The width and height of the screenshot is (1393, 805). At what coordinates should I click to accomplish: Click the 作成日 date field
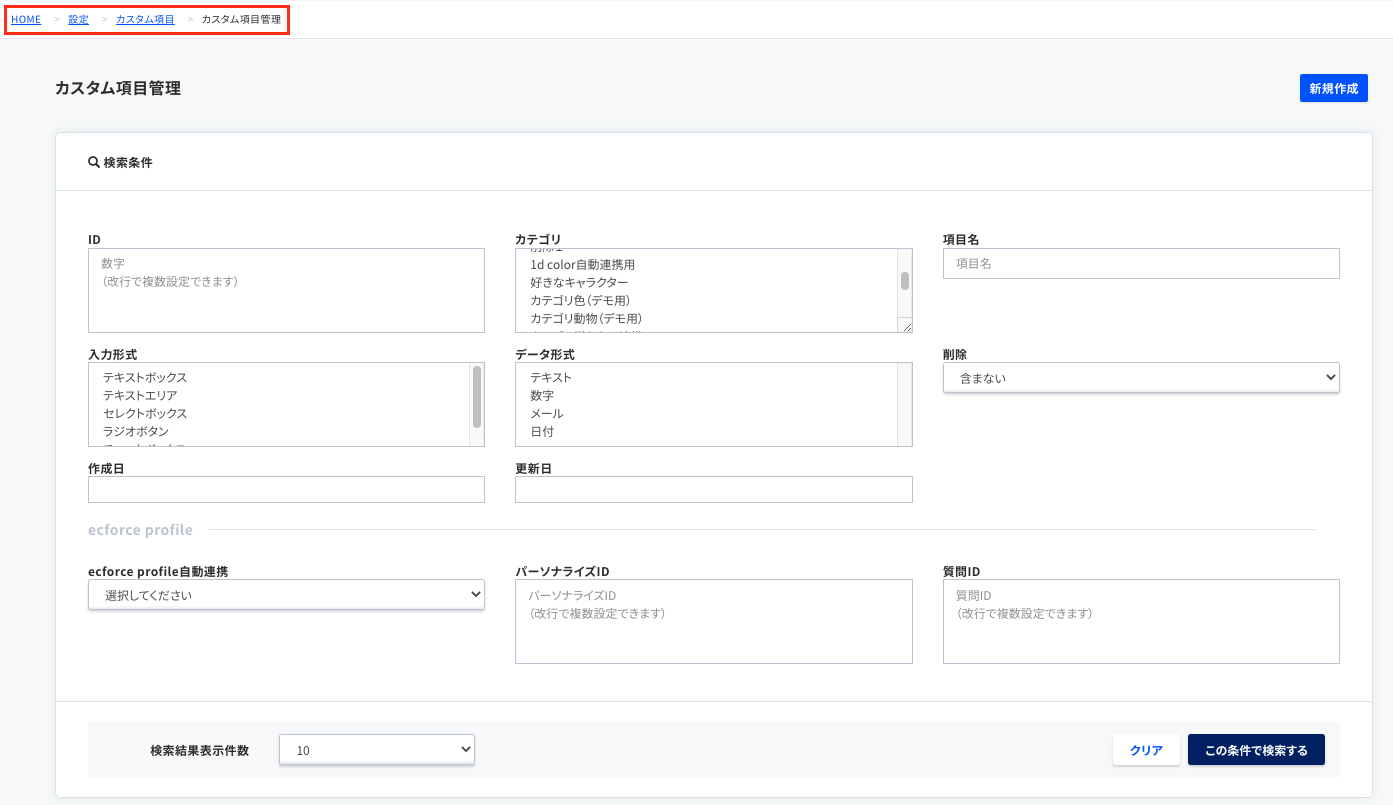pyautogui.click(x=286, y=490)
